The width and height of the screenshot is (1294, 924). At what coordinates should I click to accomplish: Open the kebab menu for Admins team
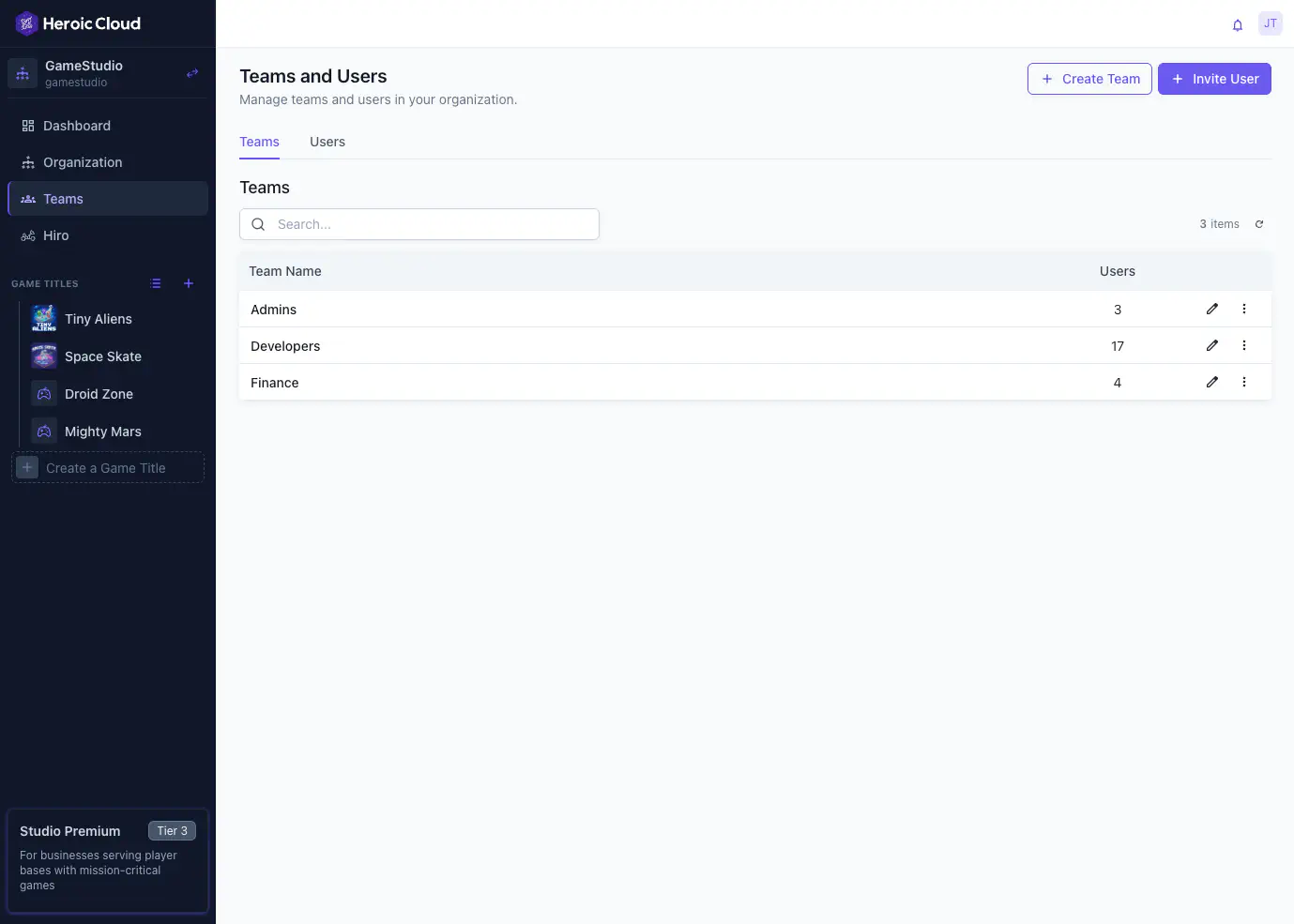pos(1243,308)
